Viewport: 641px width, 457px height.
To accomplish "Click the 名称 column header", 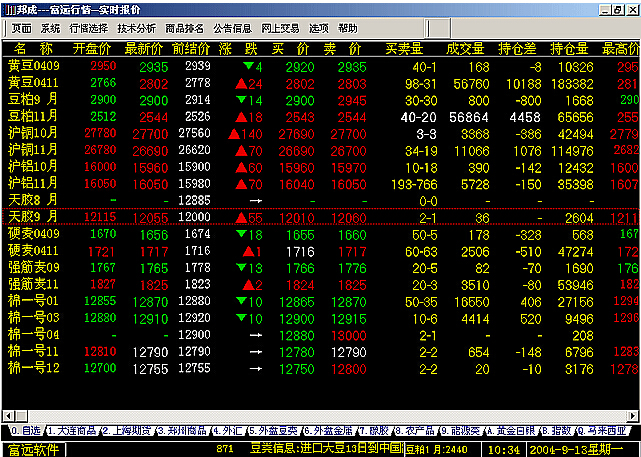I will click(x=33, y=49).
